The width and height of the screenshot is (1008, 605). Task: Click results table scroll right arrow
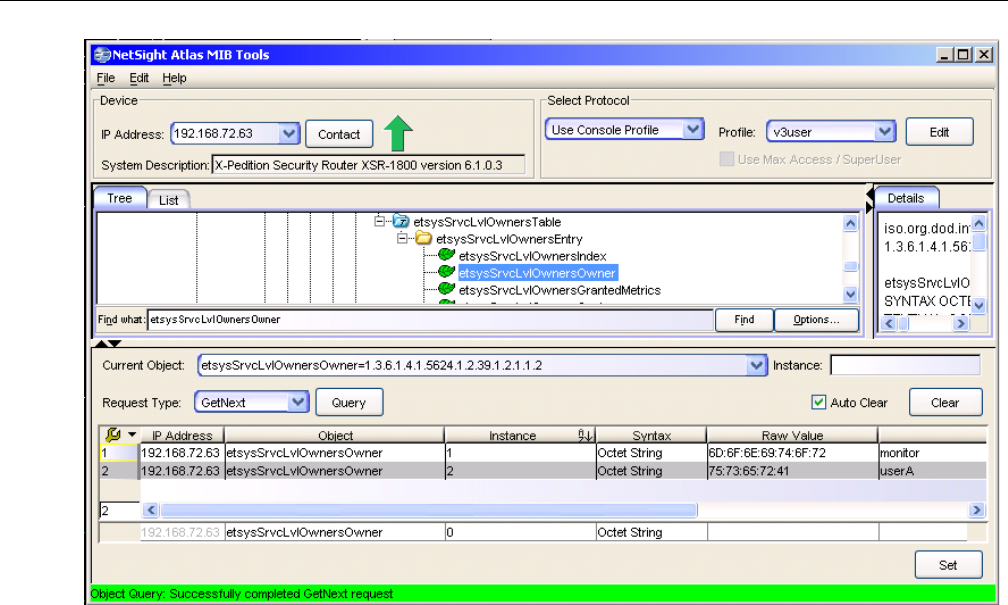[976, 510]
